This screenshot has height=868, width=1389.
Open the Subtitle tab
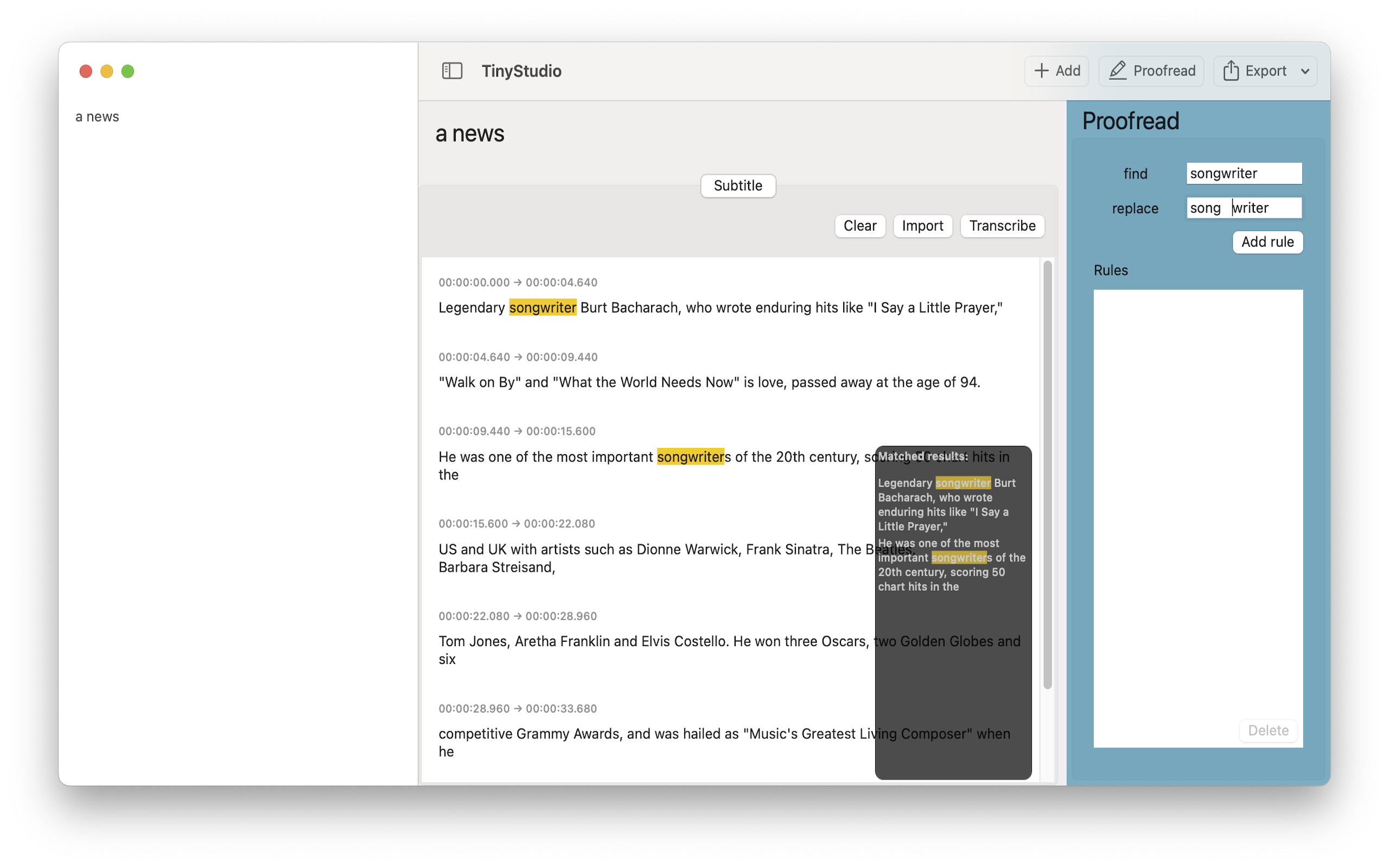[x=737, y=186]
